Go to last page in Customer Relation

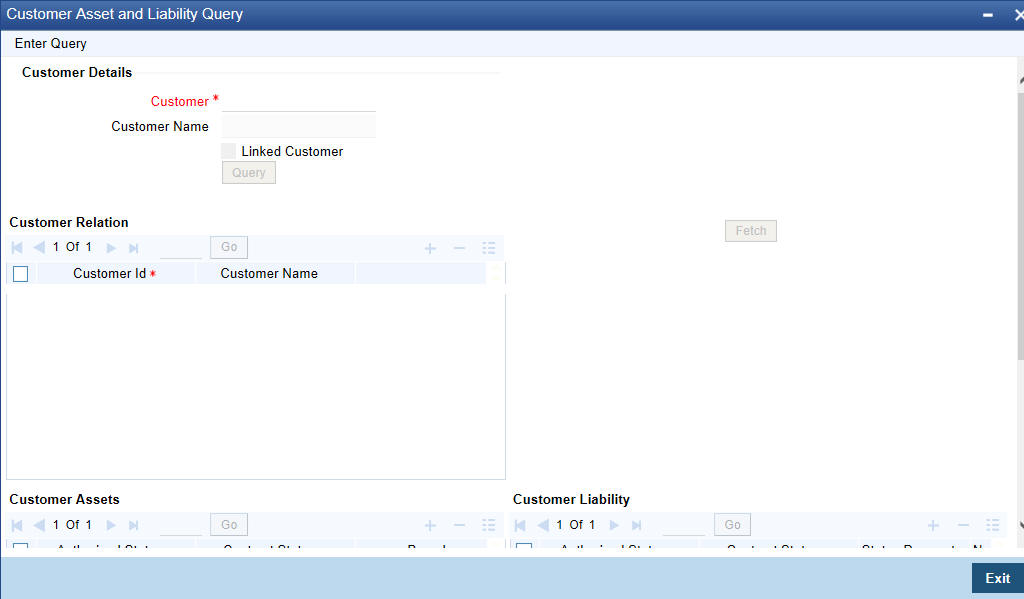tap(133, 248)
